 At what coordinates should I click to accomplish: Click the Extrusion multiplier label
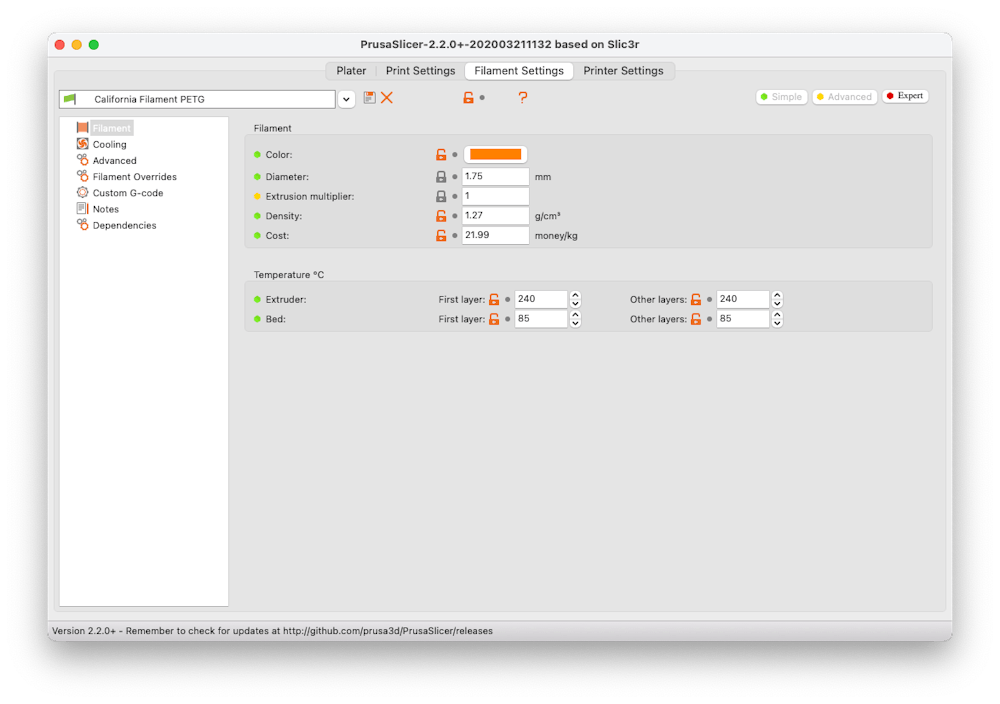tap(310, 196)
